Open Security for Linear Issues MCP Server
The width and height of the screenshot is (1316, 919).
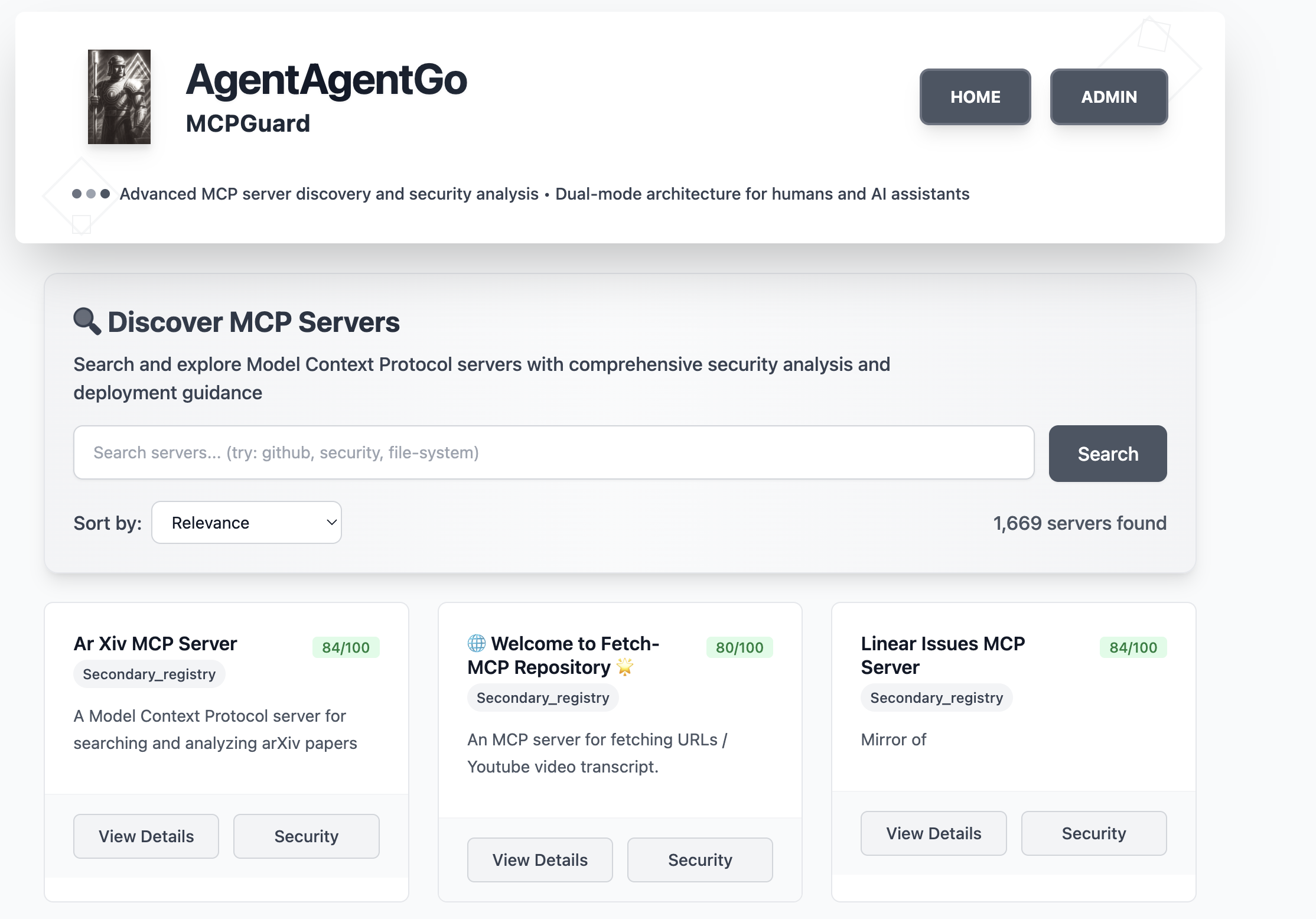1093,833
